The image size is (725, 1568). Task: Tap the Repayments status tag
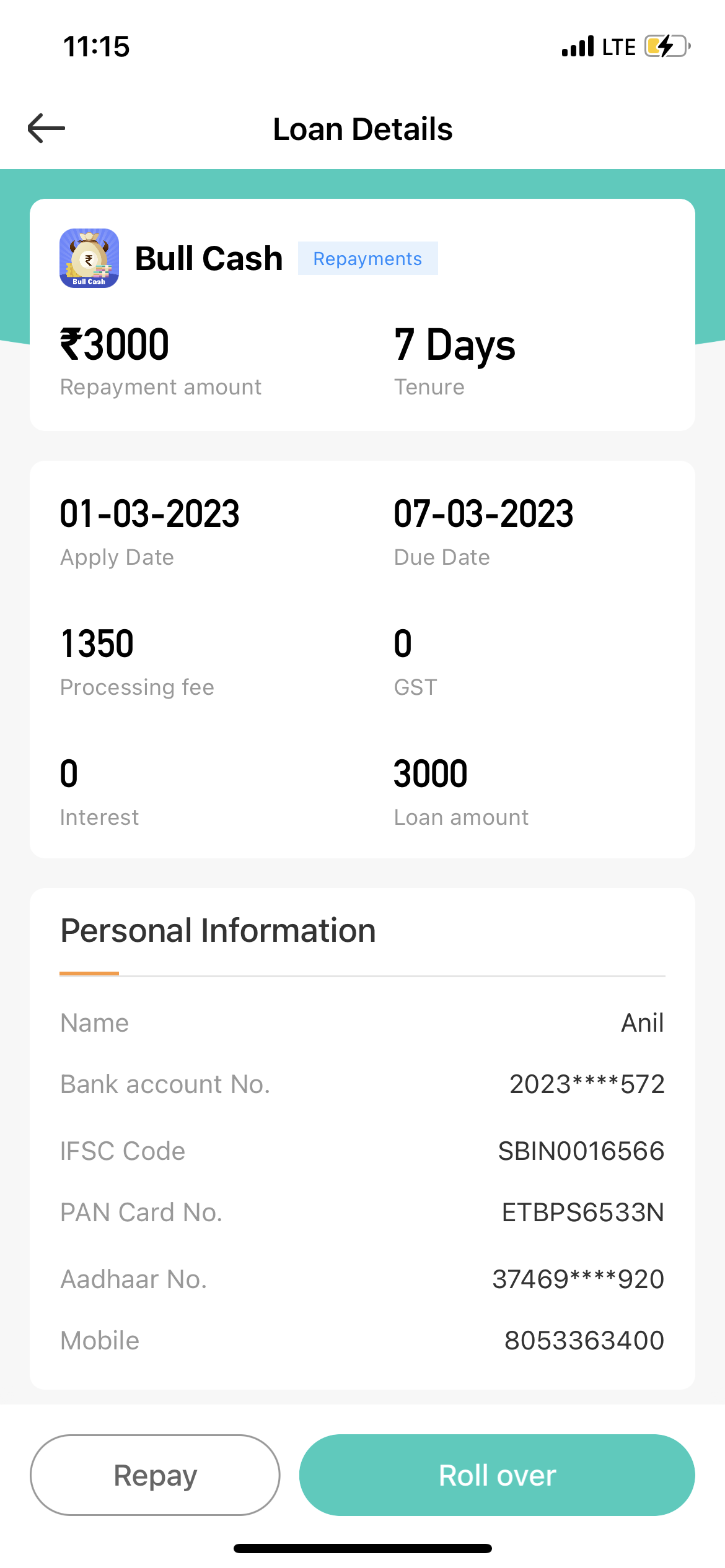tap(367, 258)
